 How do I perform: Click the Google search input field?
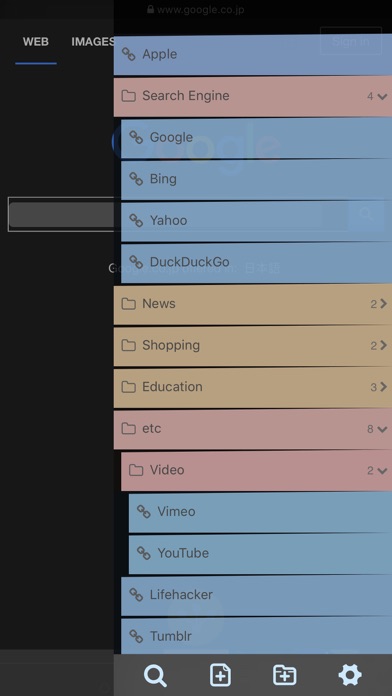pyautogui.click(x=61, y=214)
